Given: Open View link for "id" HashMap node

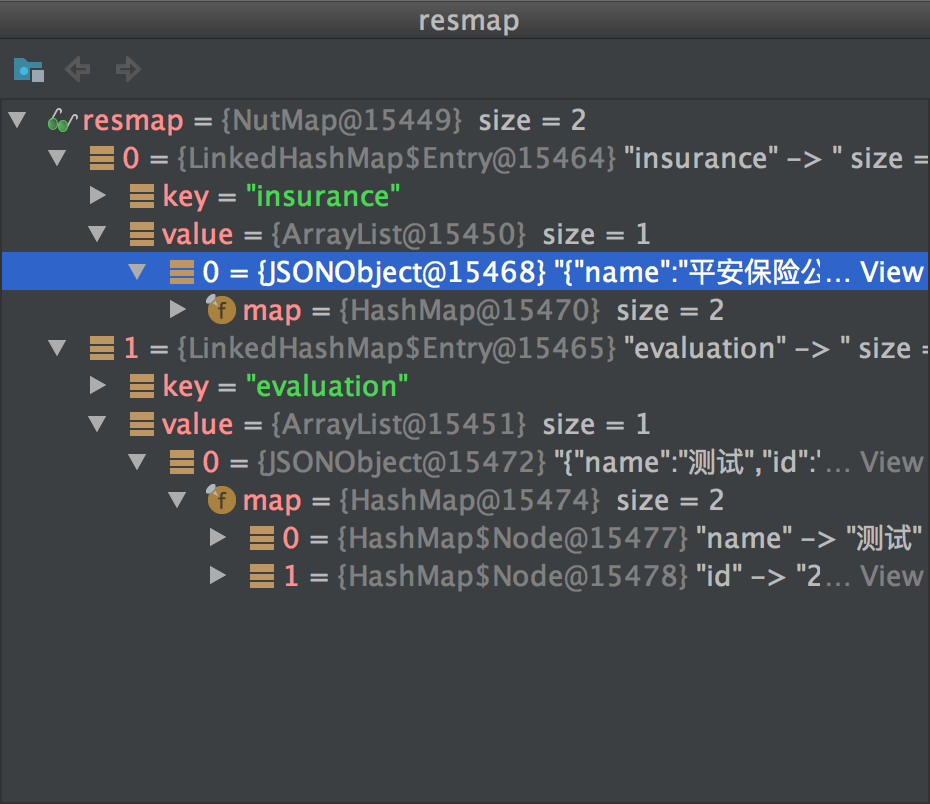Looking at the screenshot, I should [891, 576].
